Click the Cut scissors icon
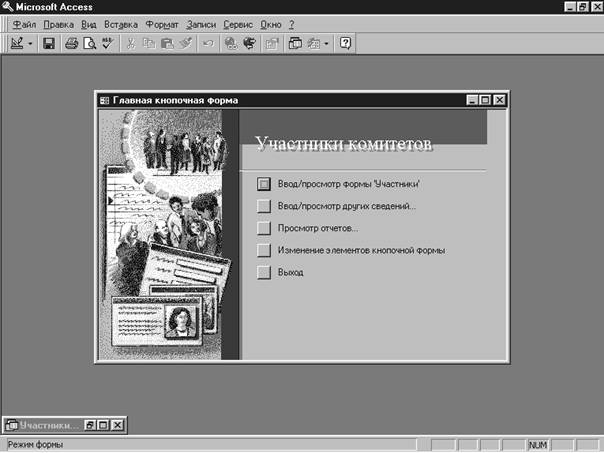 tap(131, 43)
